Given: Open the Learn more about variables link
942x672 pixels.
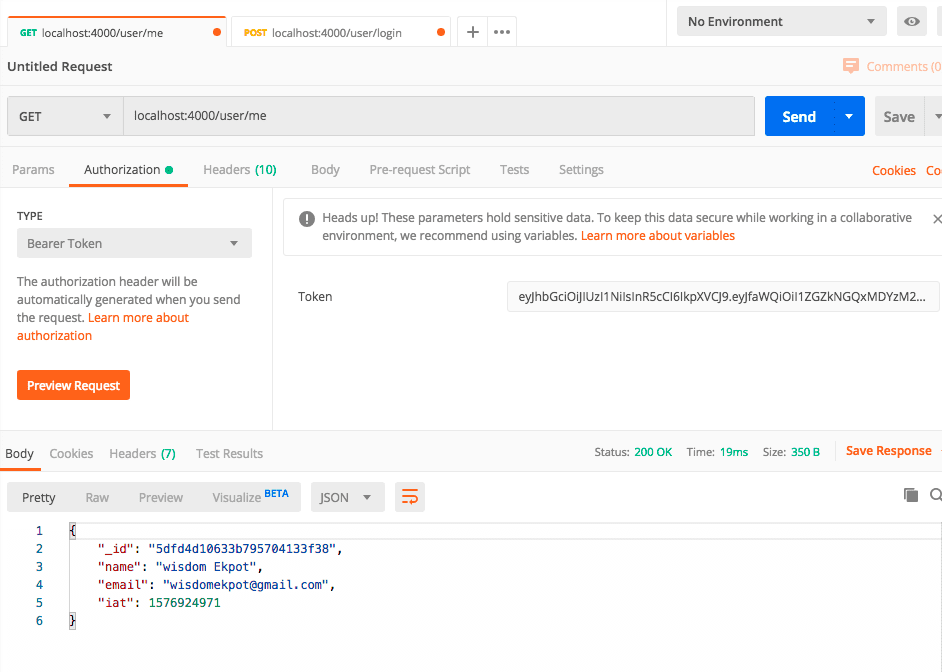Looking at the screenshot, I should [657, 236].
